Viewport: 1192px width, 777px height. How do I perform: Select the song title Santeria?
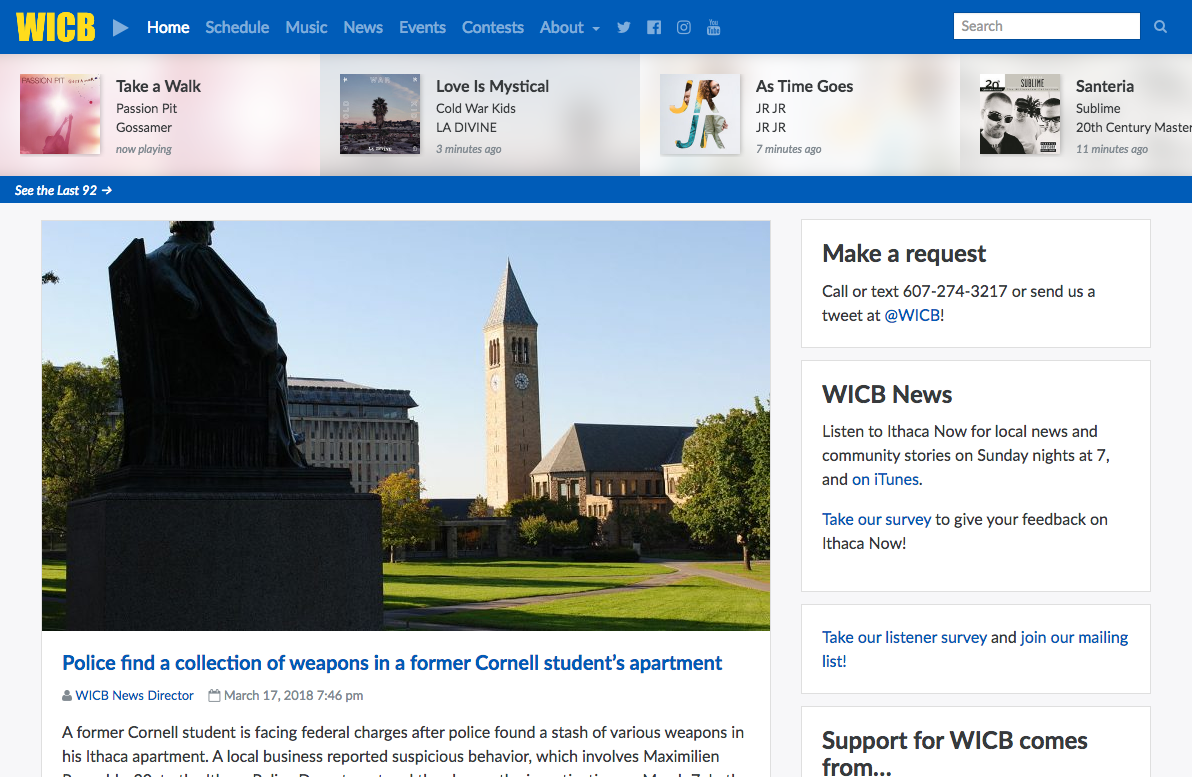click(x=1105, y=86)
